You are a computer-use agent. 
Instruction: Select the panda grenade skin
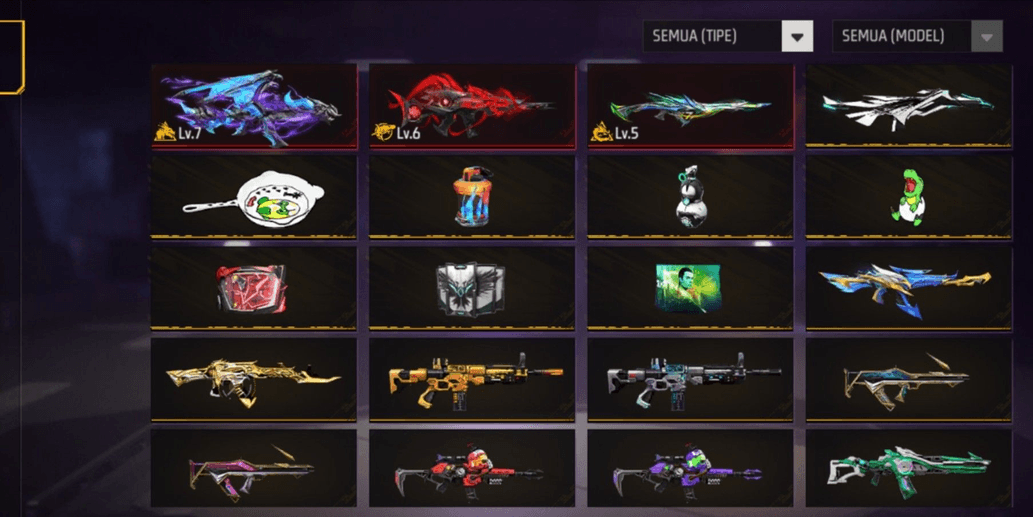[690, 197]
